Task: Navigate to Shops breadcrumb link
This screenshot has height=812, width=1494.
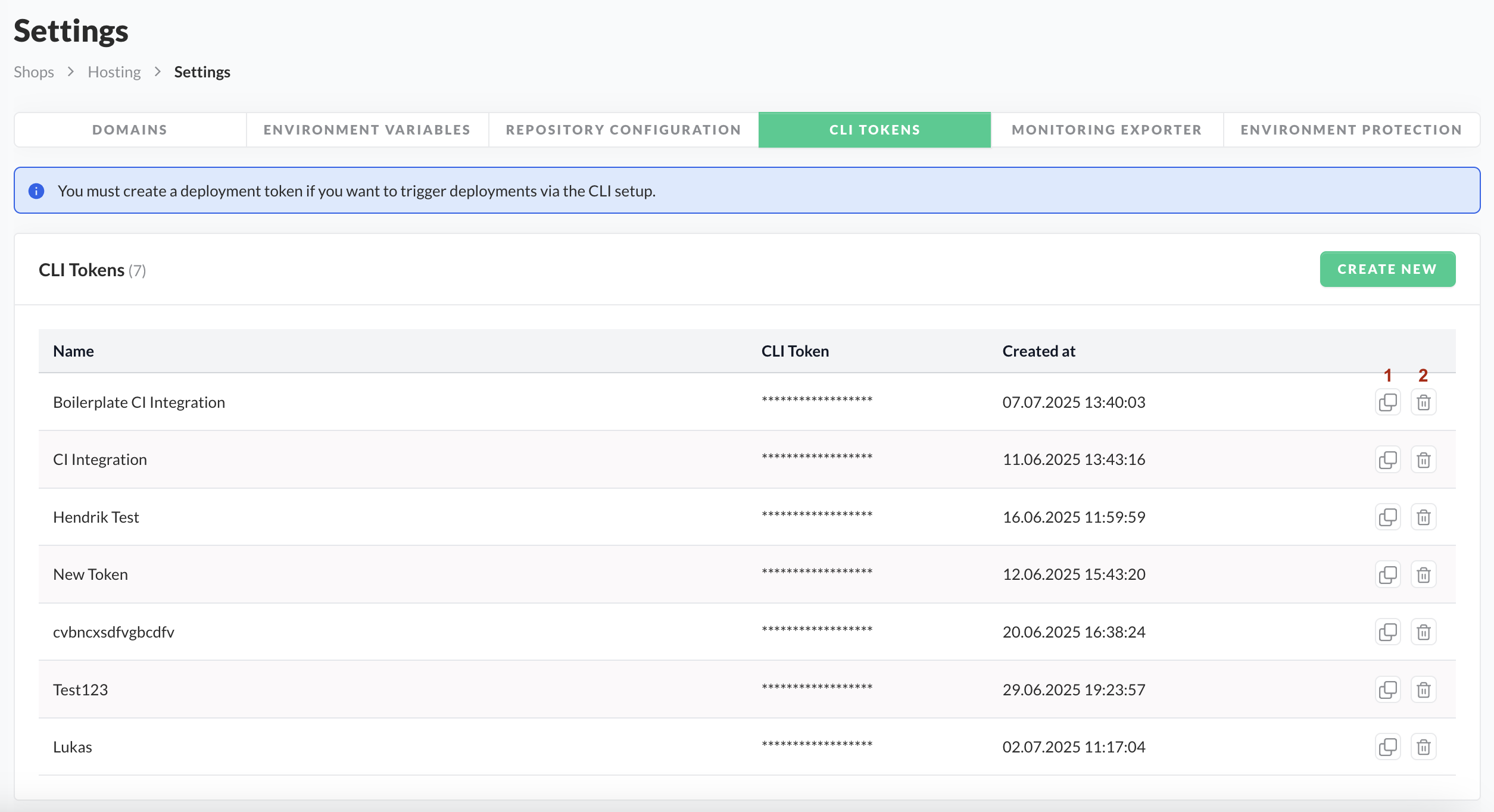Action: click(34, 72)
